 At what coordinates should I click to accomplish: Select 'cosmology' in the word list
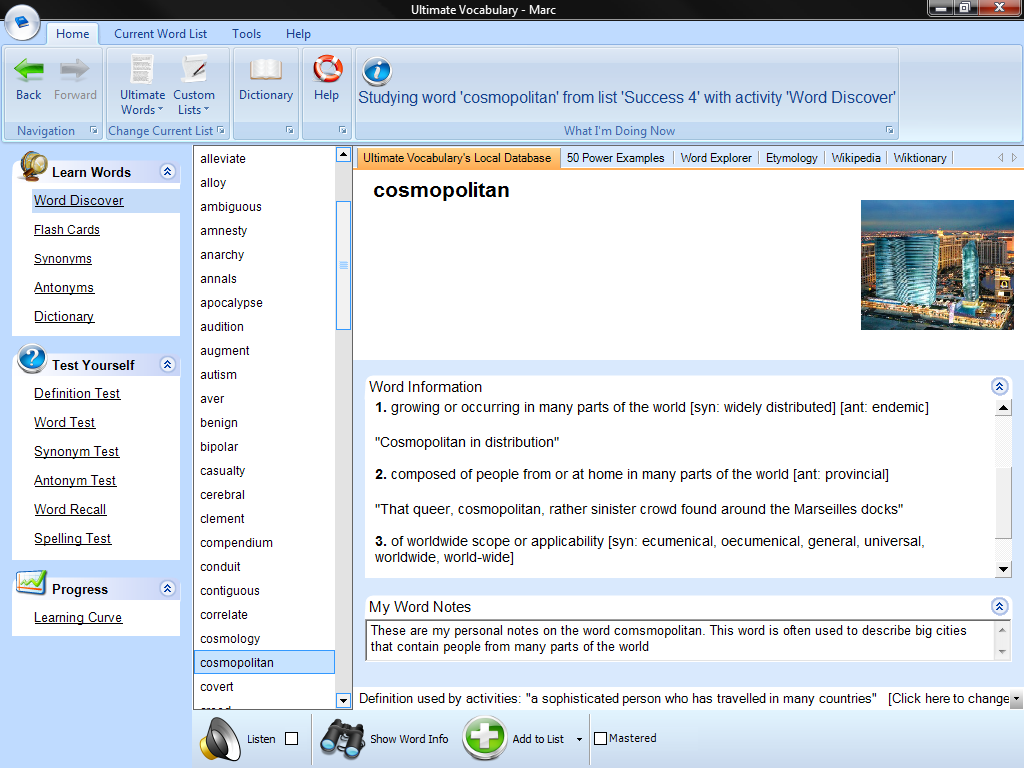point(264,639)
